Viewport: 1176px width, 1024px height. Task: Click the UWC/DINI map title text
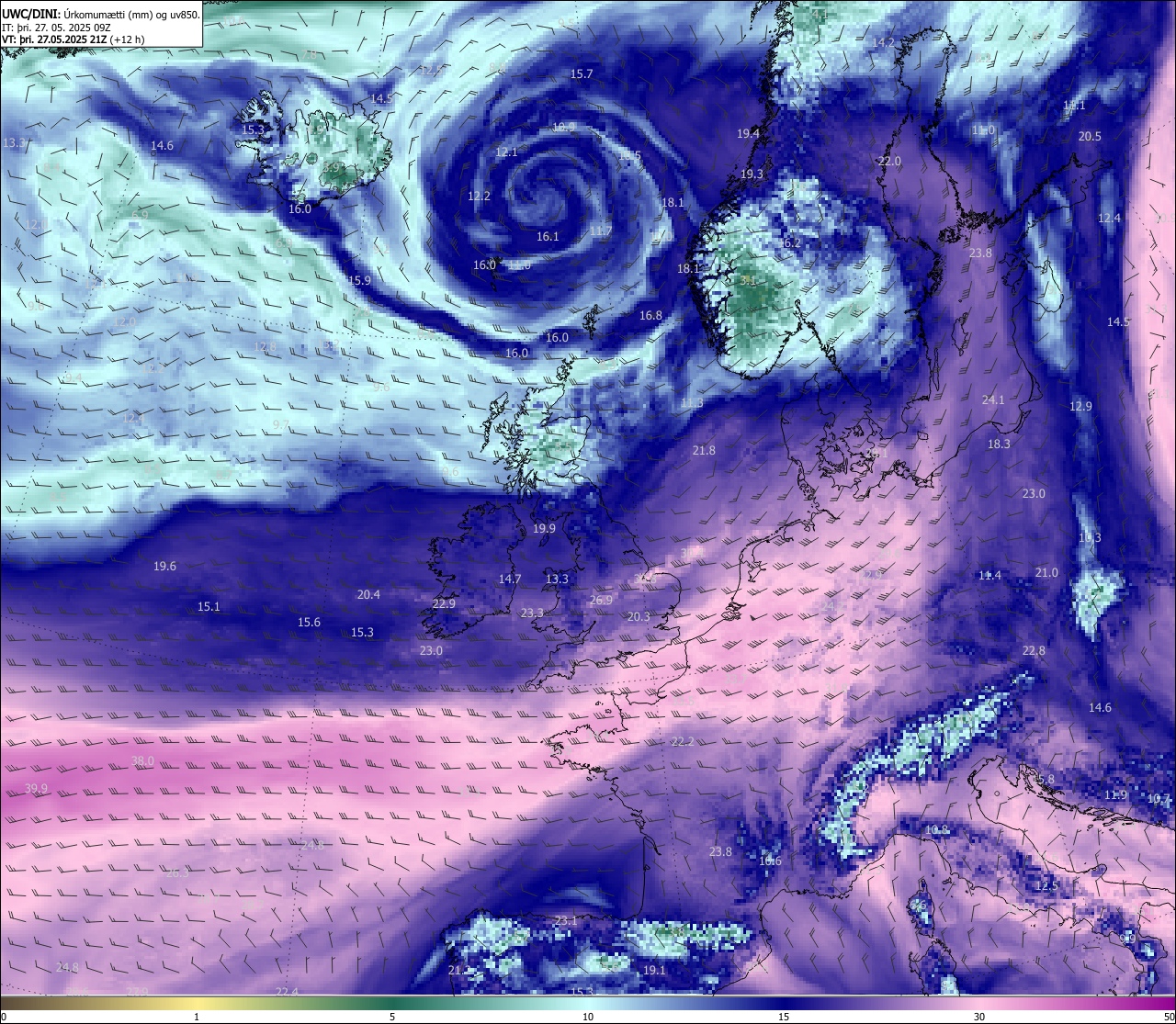pyautogui.click(x=100, y=15)
